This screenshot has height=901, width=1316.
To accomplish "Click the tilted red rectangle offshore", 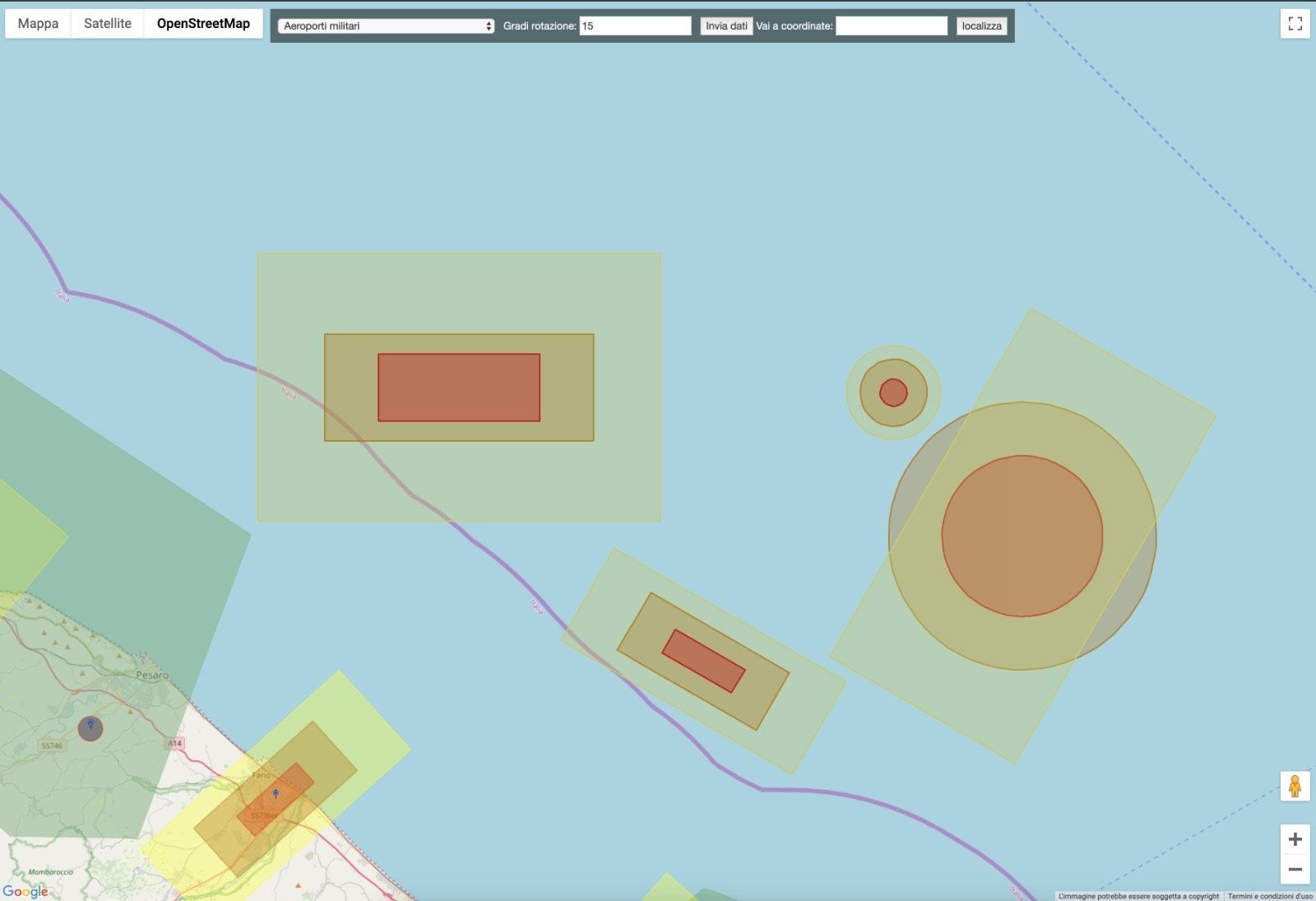I will pos(703,661).
